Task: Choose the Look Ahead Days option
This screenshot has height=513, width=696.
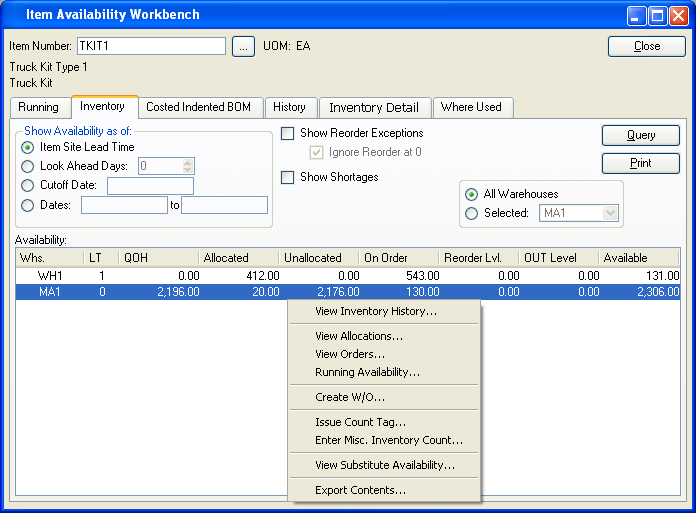Action: (28, 166)
